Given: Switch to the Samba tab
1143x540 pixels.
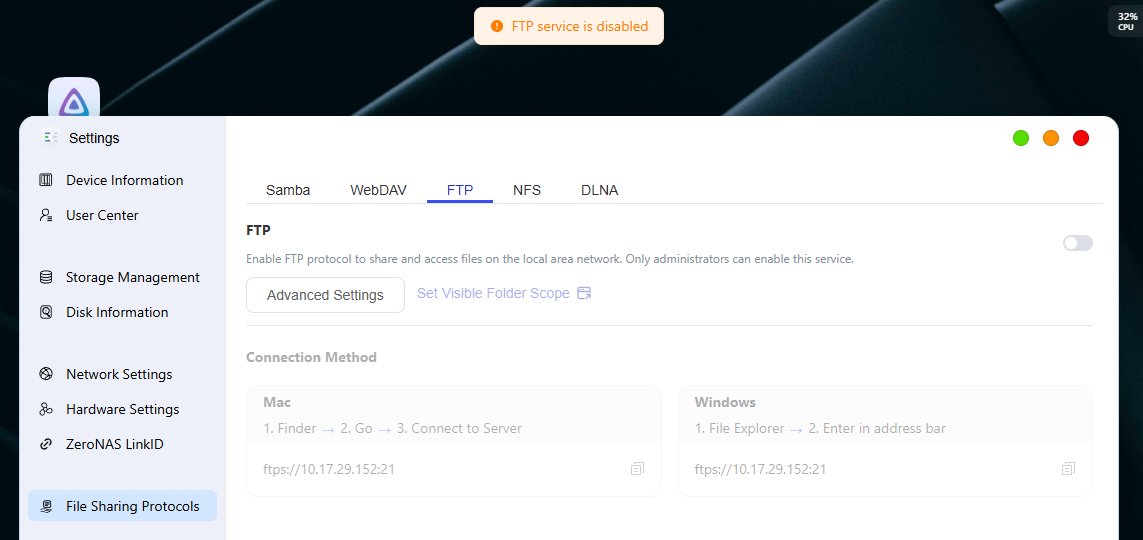Looking at the screenshot, I should tap(288, 190).
